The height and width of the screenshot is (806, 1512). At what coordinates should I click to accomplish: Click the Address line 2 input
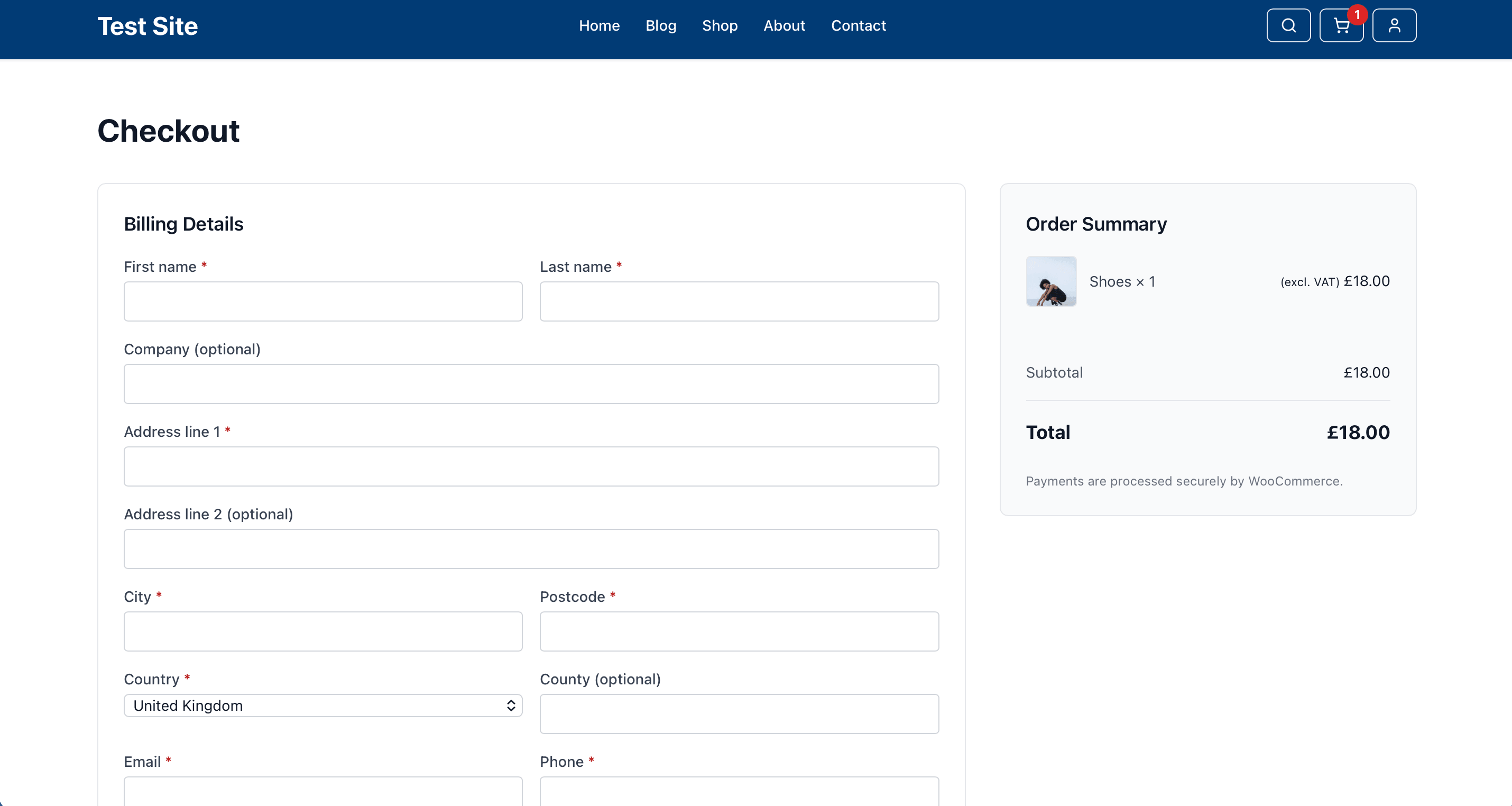click(x=531, y=549)
